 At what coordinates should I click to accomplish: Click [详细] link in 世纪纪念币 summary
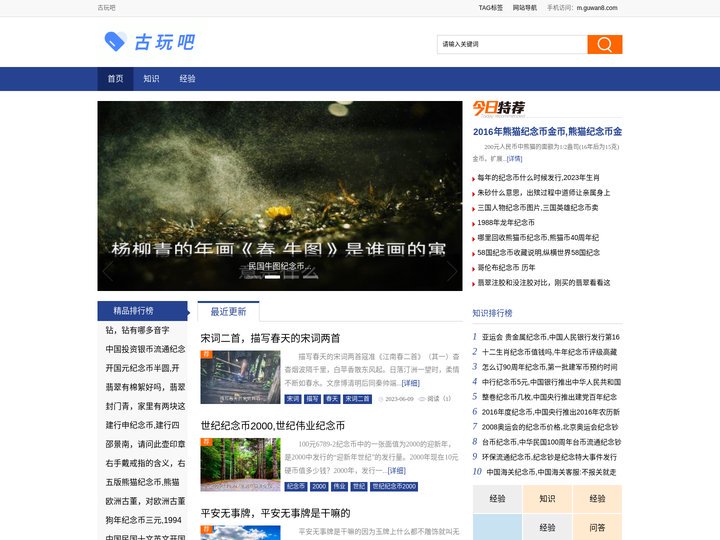click(x=397, y=471)
